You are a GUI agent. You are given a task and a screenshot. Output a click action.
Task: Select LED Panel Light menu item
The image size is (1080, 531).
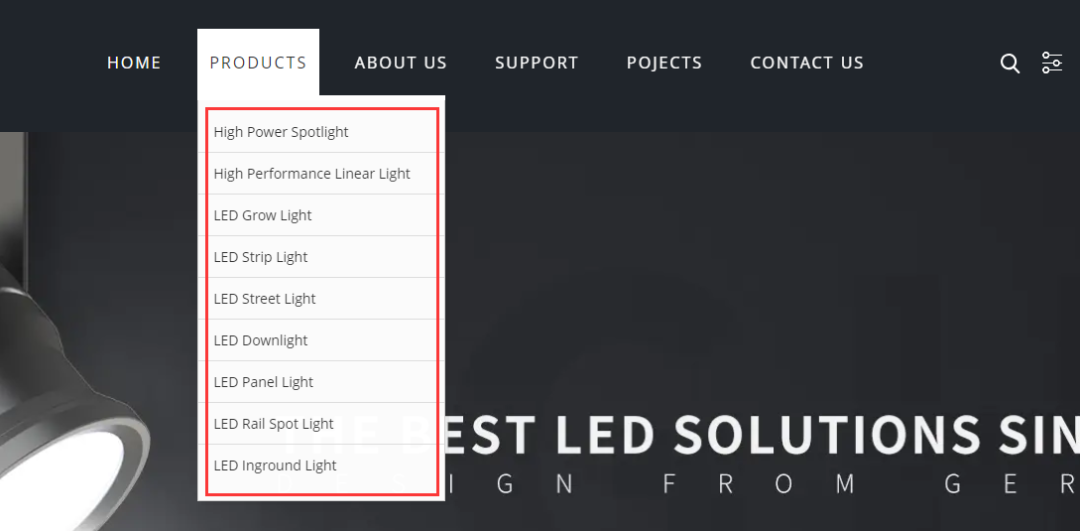pos(264,382)
